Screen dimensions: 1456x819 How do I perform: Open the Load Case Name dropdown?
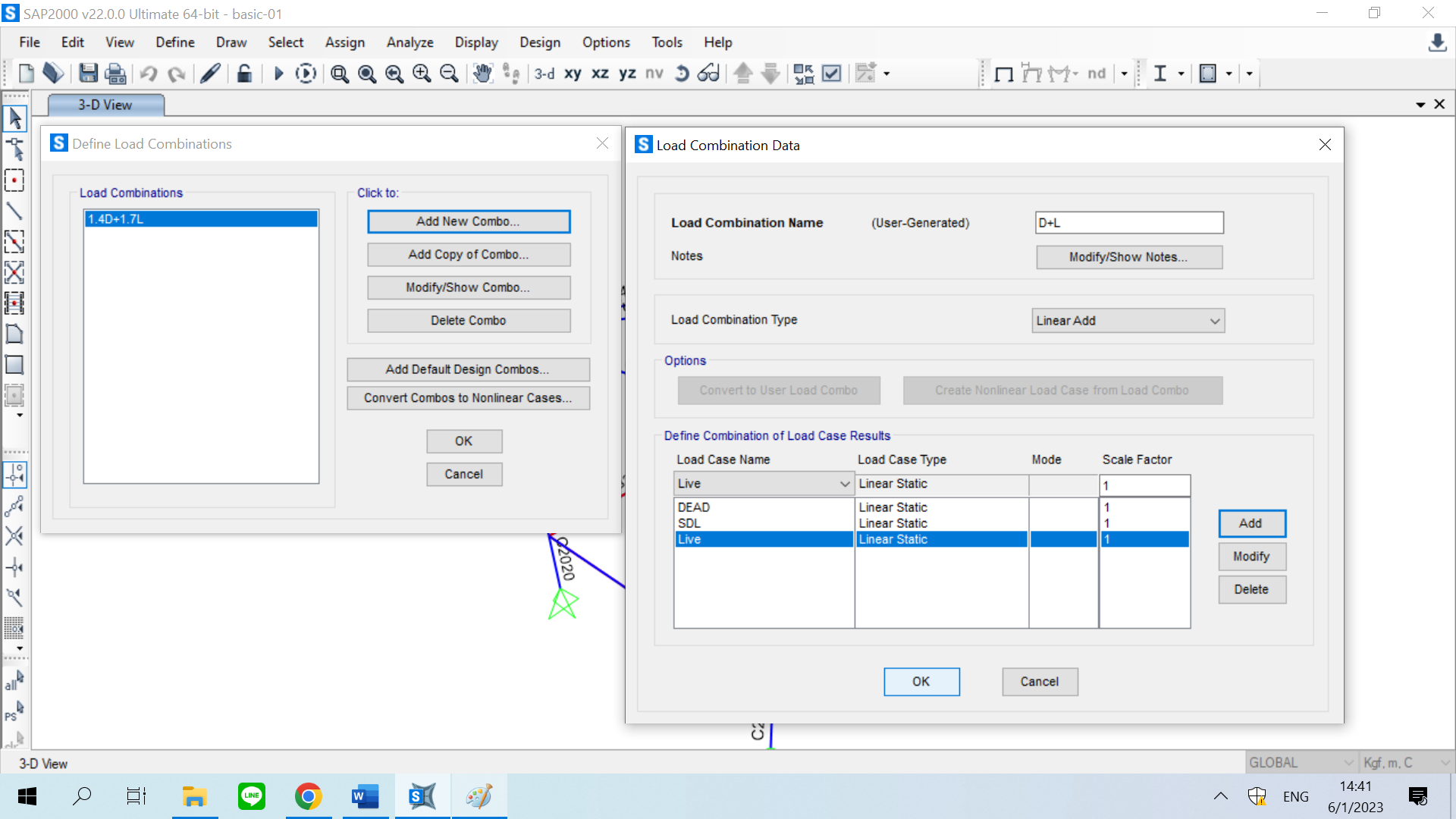point(763,484)
